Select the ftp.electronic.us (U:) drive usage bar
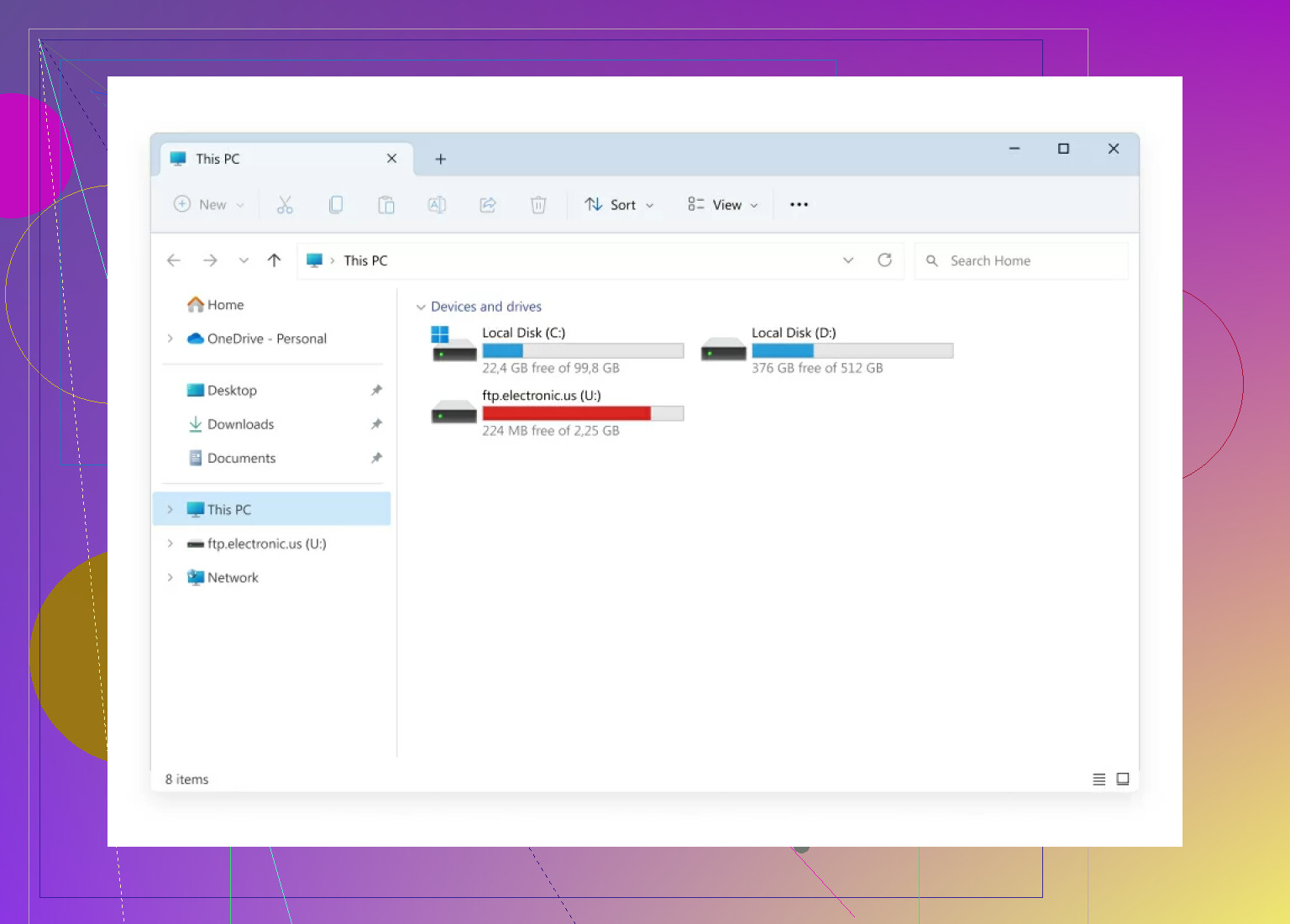The width and height of the screenshot is (1290, 924). point(583,413)
